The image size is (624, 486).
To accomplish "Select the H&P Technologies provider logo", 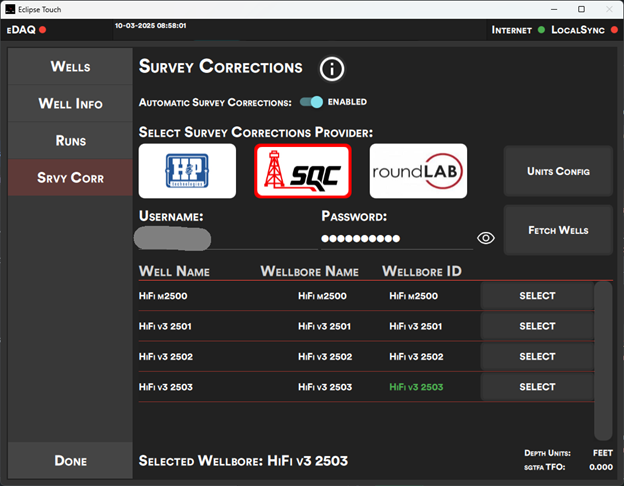I will (x=187, y=171).
